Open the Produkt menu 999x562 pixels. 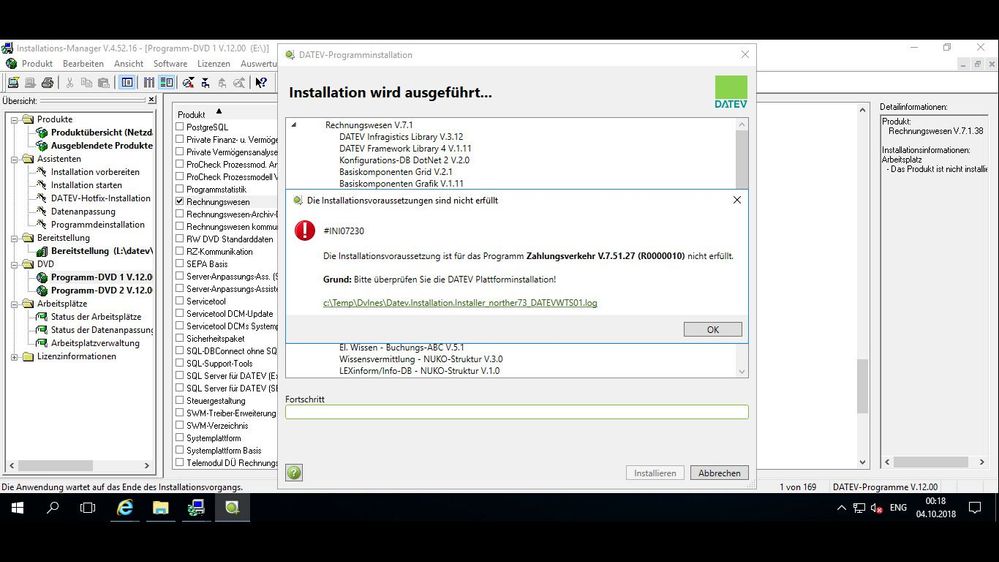coord(37,64)
